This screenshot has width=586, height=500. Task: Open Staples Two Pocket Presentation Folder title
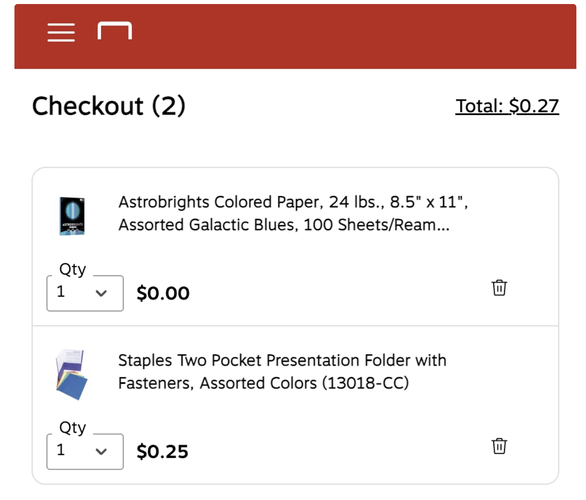pyautogui.click(x=282, y=372)
